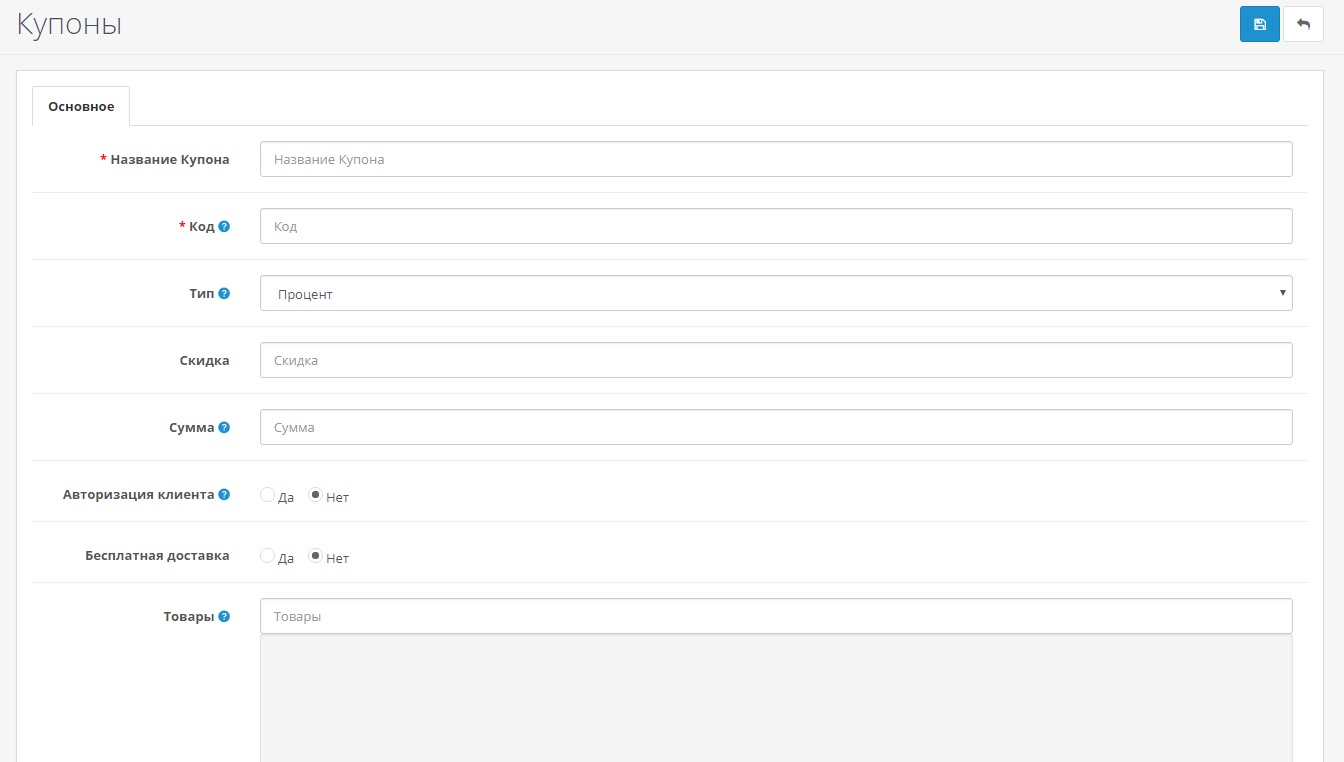Switch to the Основное tab

coord(81,106)
